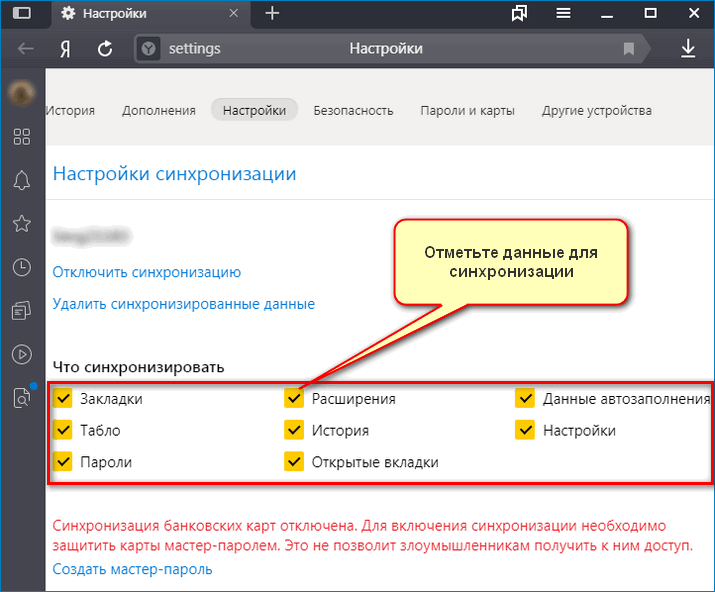
Task: Open the stacked pages icon in sidebar
Action: tap(21, 311)
